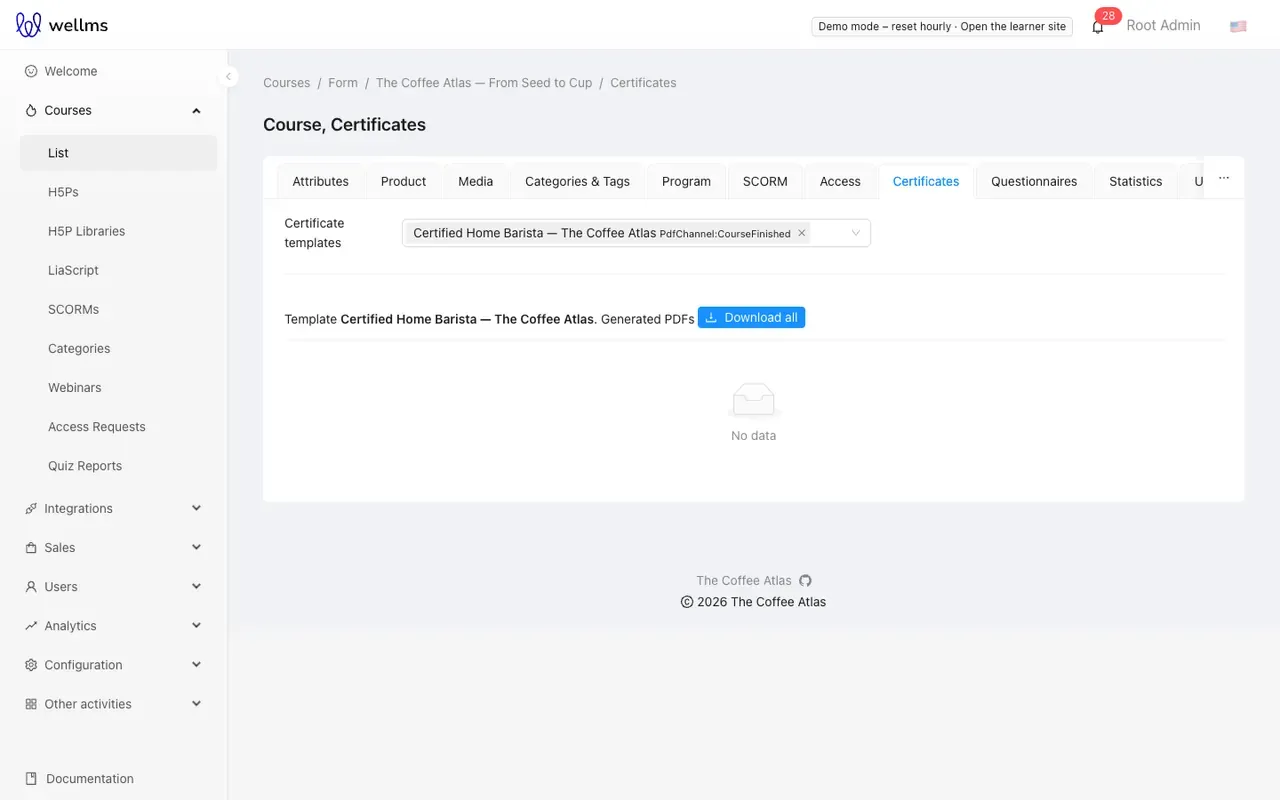
Task: Click the Configuration gear icon
Action: pyautogui.click(x=31, y=664)
